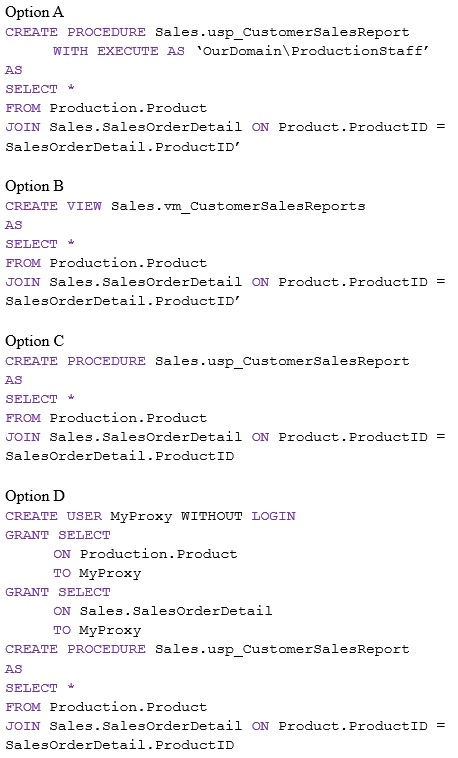This screenshot has width=458, height=758.
Task: Click the Option D heading
Action: pyautogui.click(x=35, y=496)
